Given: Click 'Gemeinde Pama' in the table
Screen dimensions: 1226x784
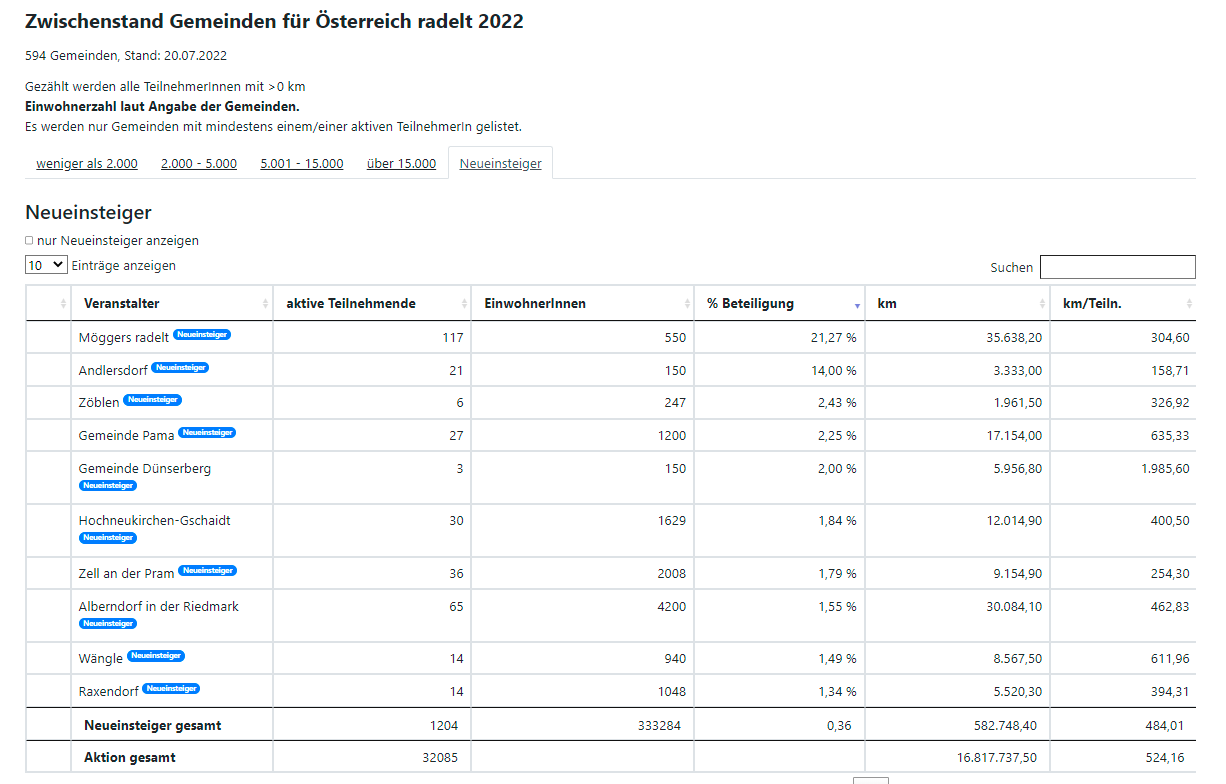Looking at the screenshot, I should pyautogui.click(x=127, y=436).
